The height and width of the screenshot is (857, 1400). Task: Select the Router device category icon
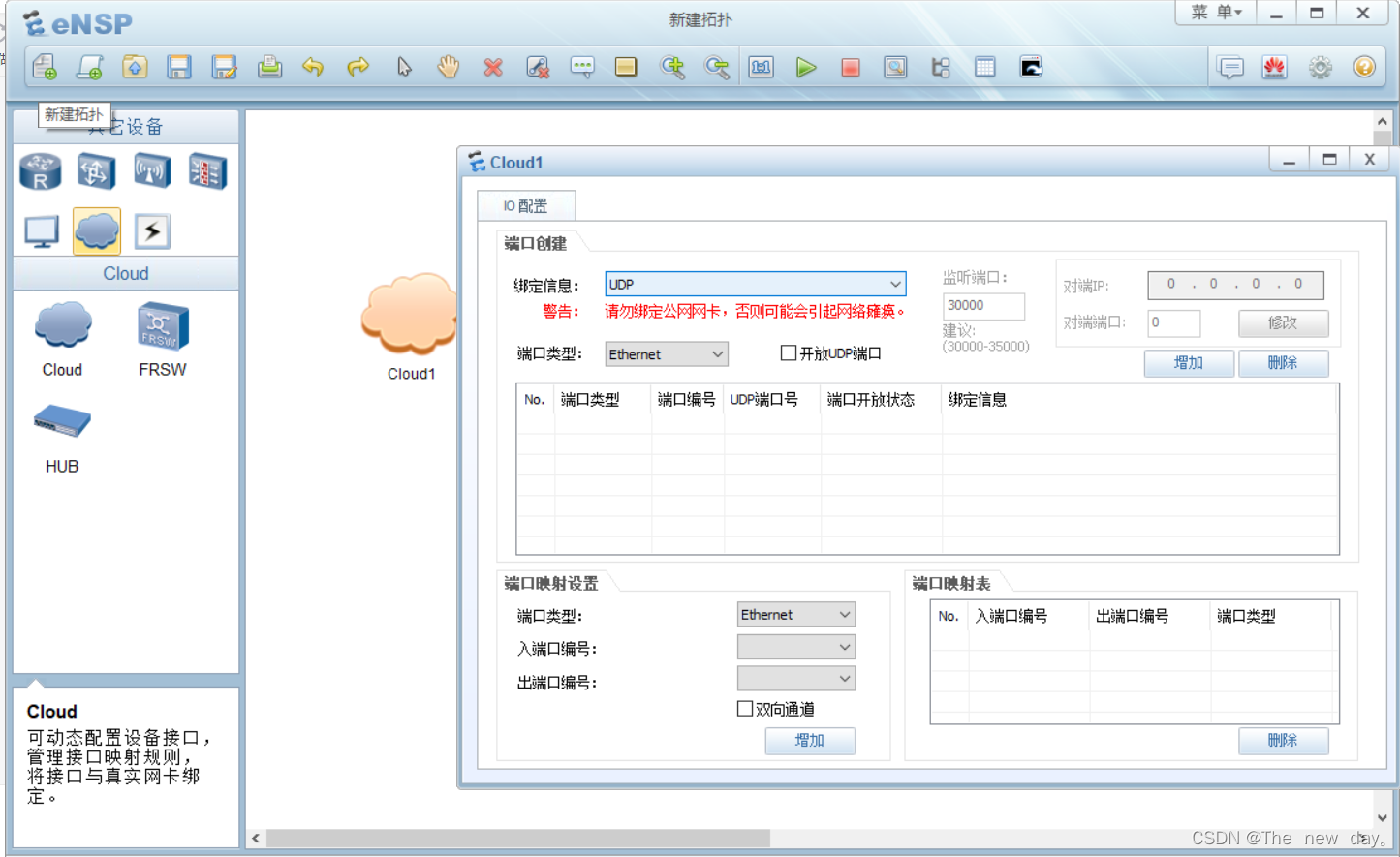(x=41, y=171)
